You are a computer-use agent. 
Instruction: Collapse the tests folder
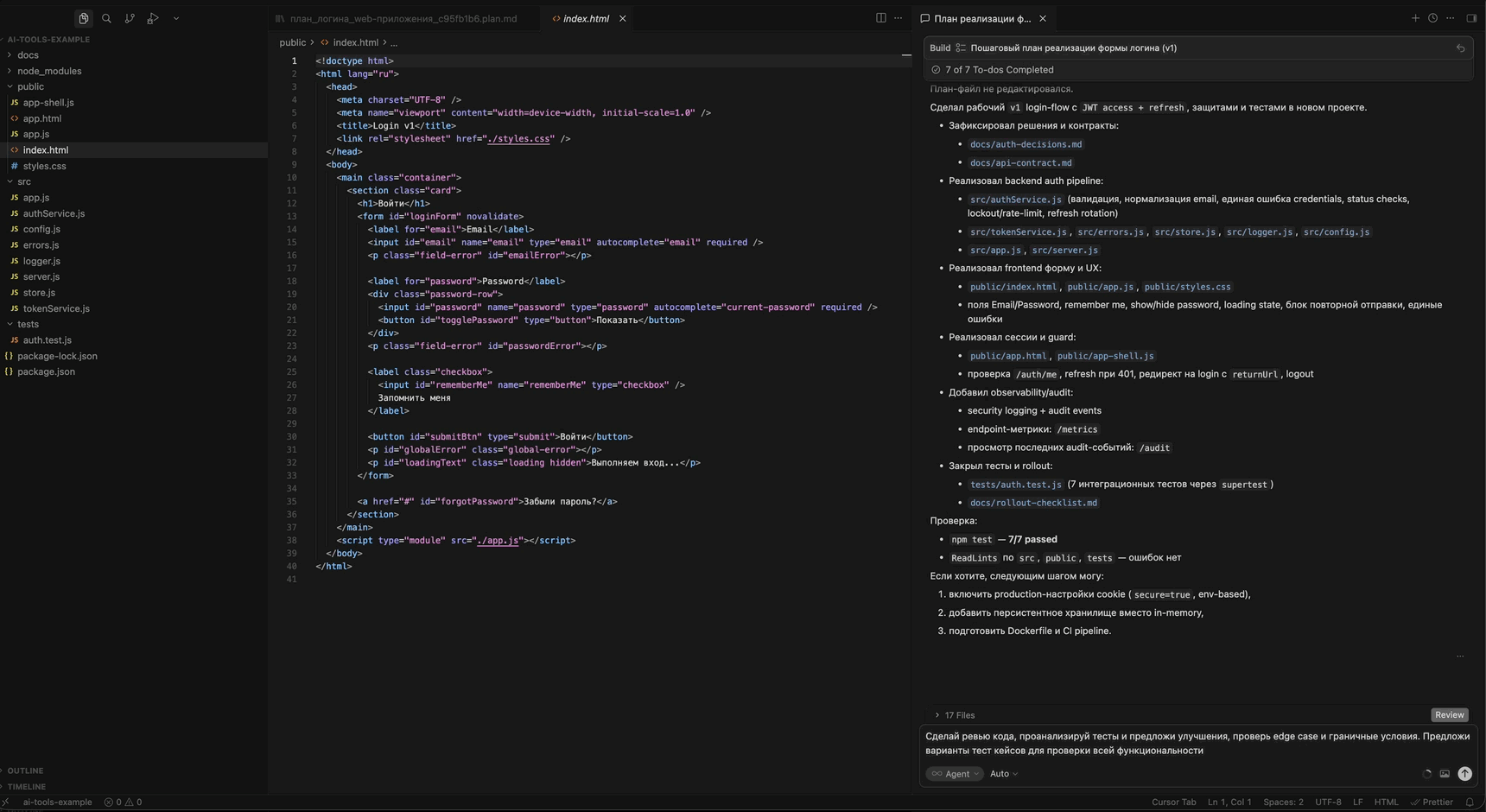click(x=28, y=324)
